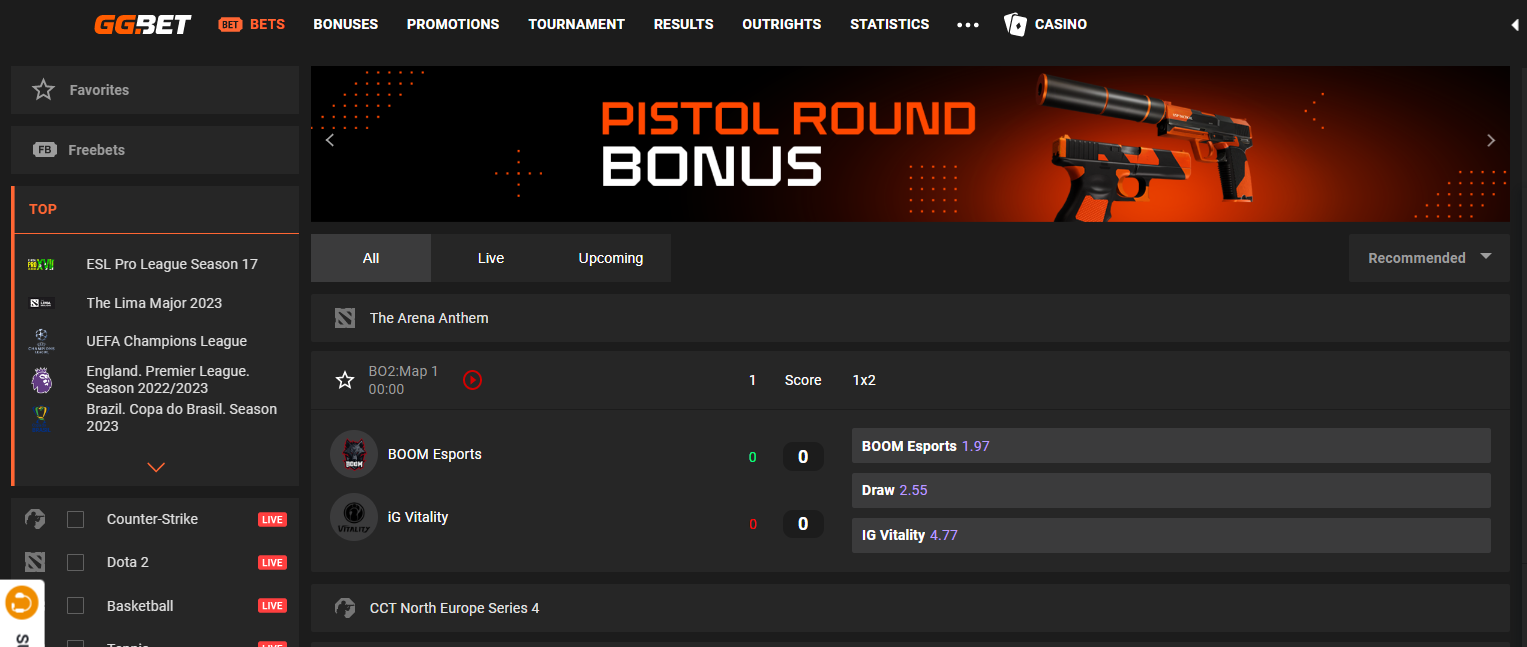The width and height of the screenshot is (1527, 647).
Task: Click the CS icon beside CCT North Europe Series 4
Action: pyautogui.click(x=345, y=608)
